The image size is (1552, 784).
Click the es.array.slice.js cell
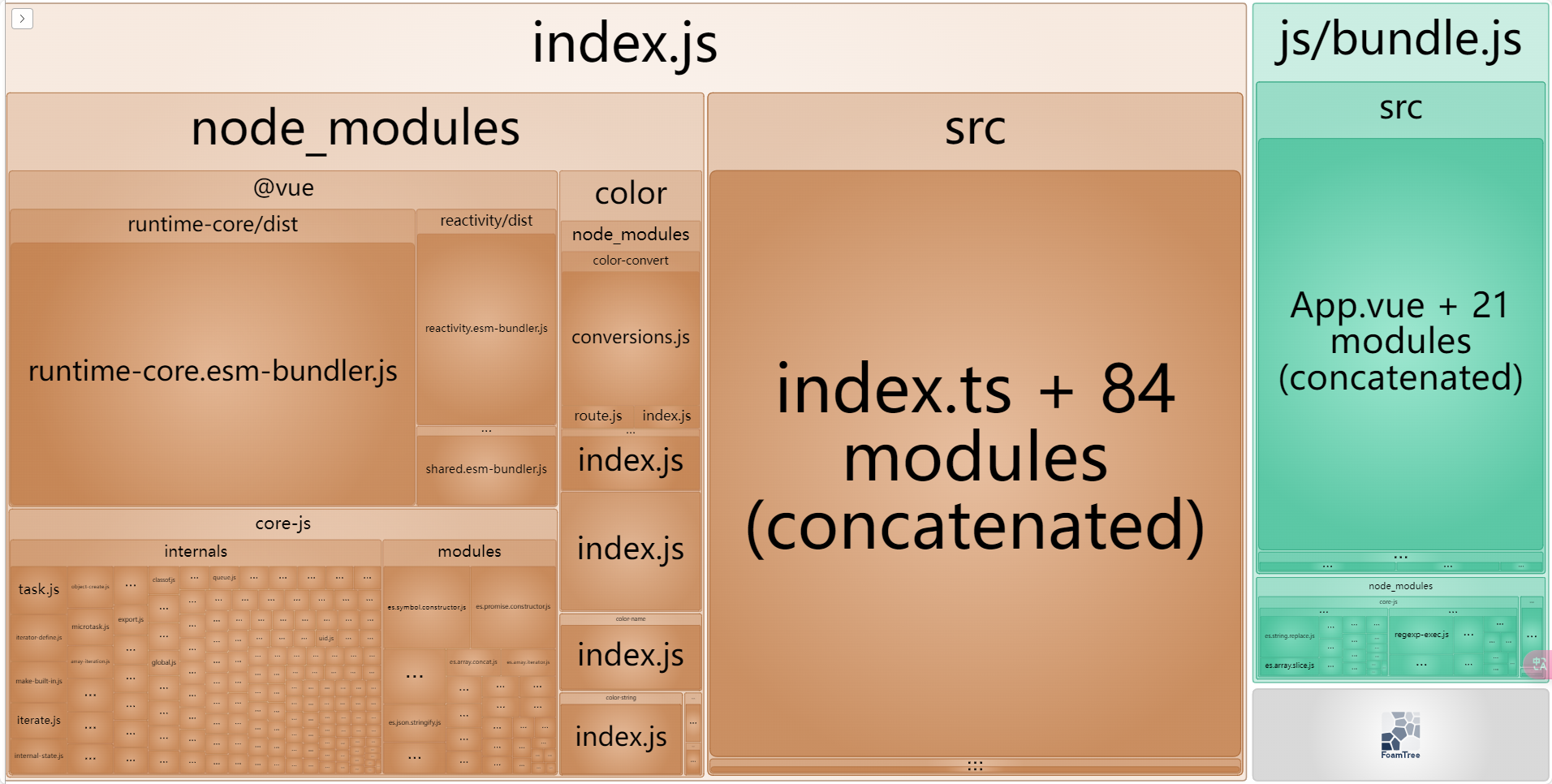[x=1289, y=666]
